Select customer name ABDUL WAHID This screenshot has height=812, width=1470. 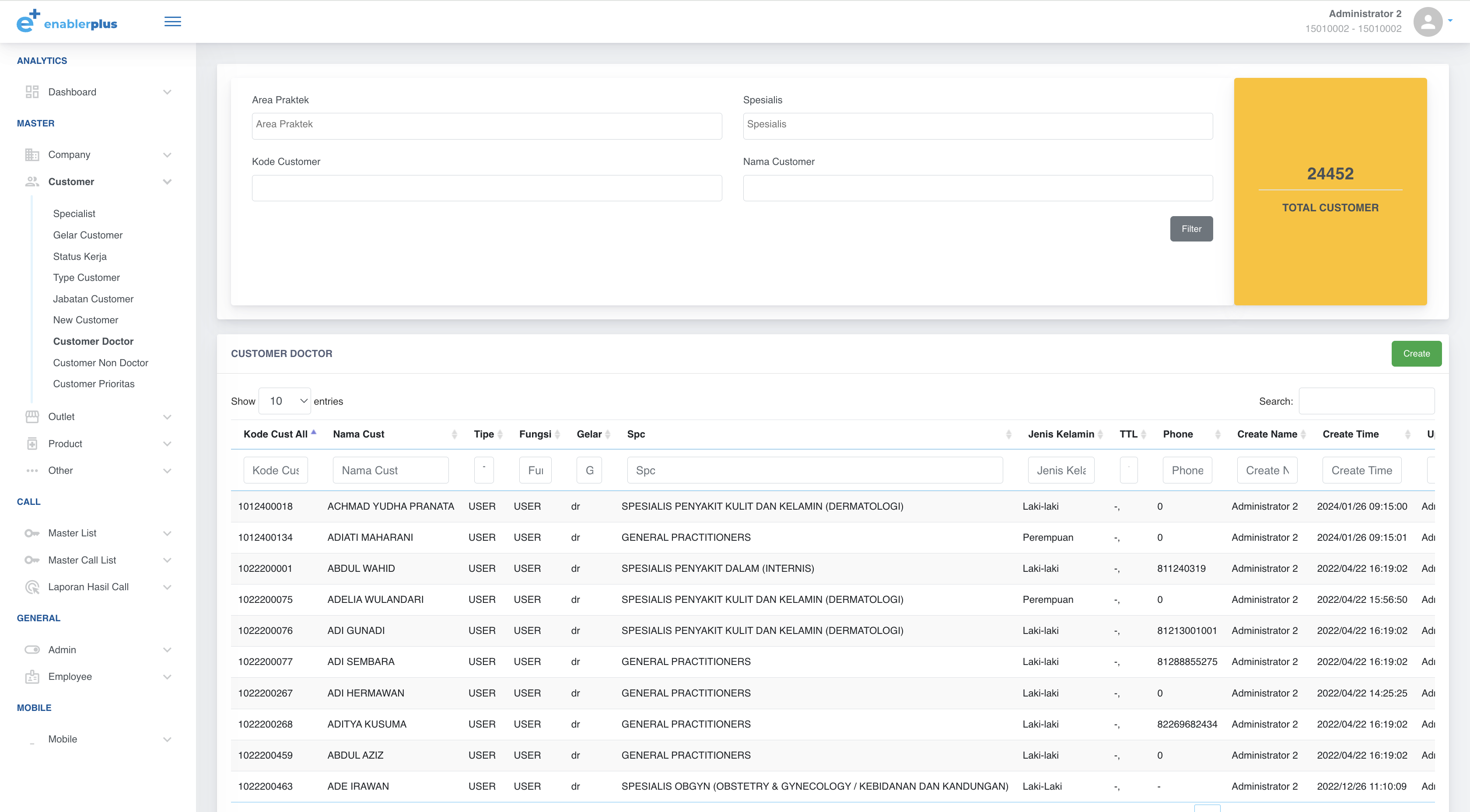[x=361, y=568]
